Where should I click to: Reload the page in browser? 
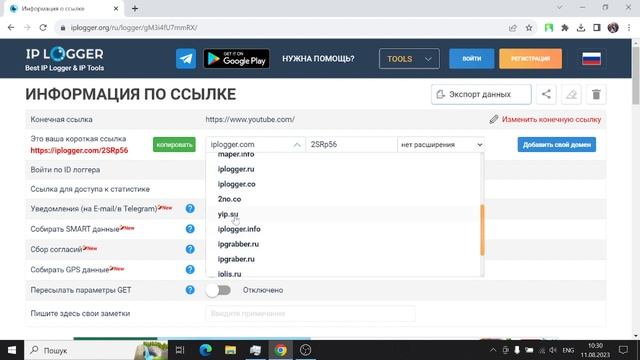pos(43,28)
